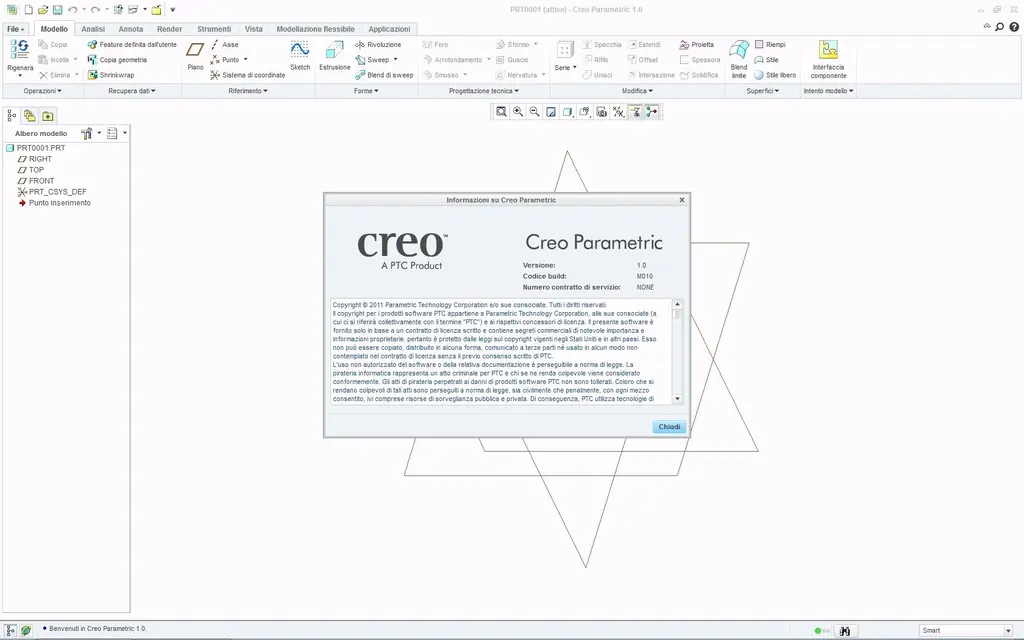This screenshot has height=640, width=1024.
Task: Click the repaint icon in graphics toolbar
Action: click(551, 112)
